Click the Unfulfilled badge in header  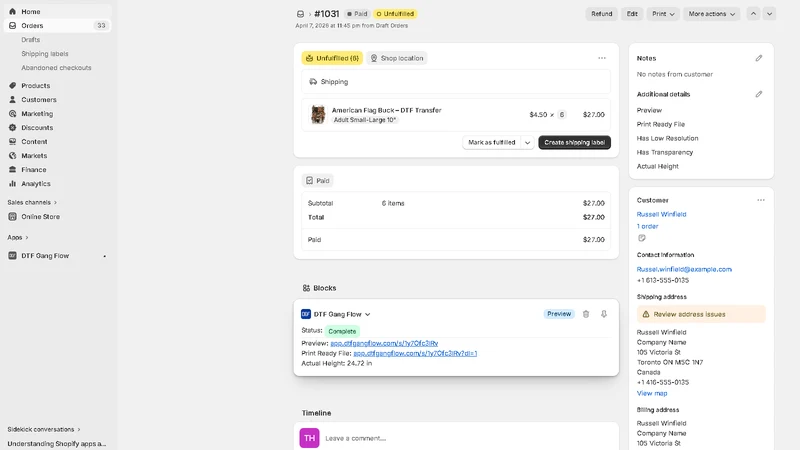pyautogui.click(x=395, y=14)
